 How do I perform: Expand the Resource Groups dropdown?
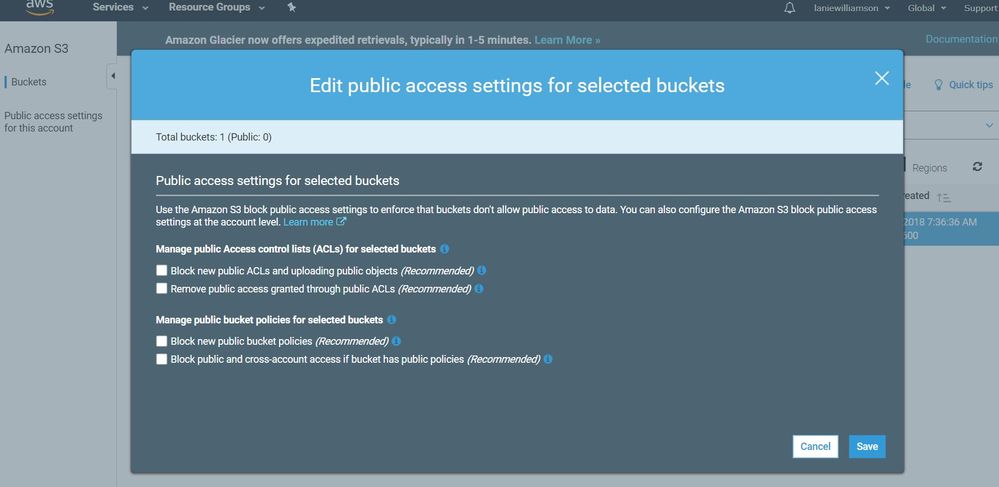tap(217, 8)
